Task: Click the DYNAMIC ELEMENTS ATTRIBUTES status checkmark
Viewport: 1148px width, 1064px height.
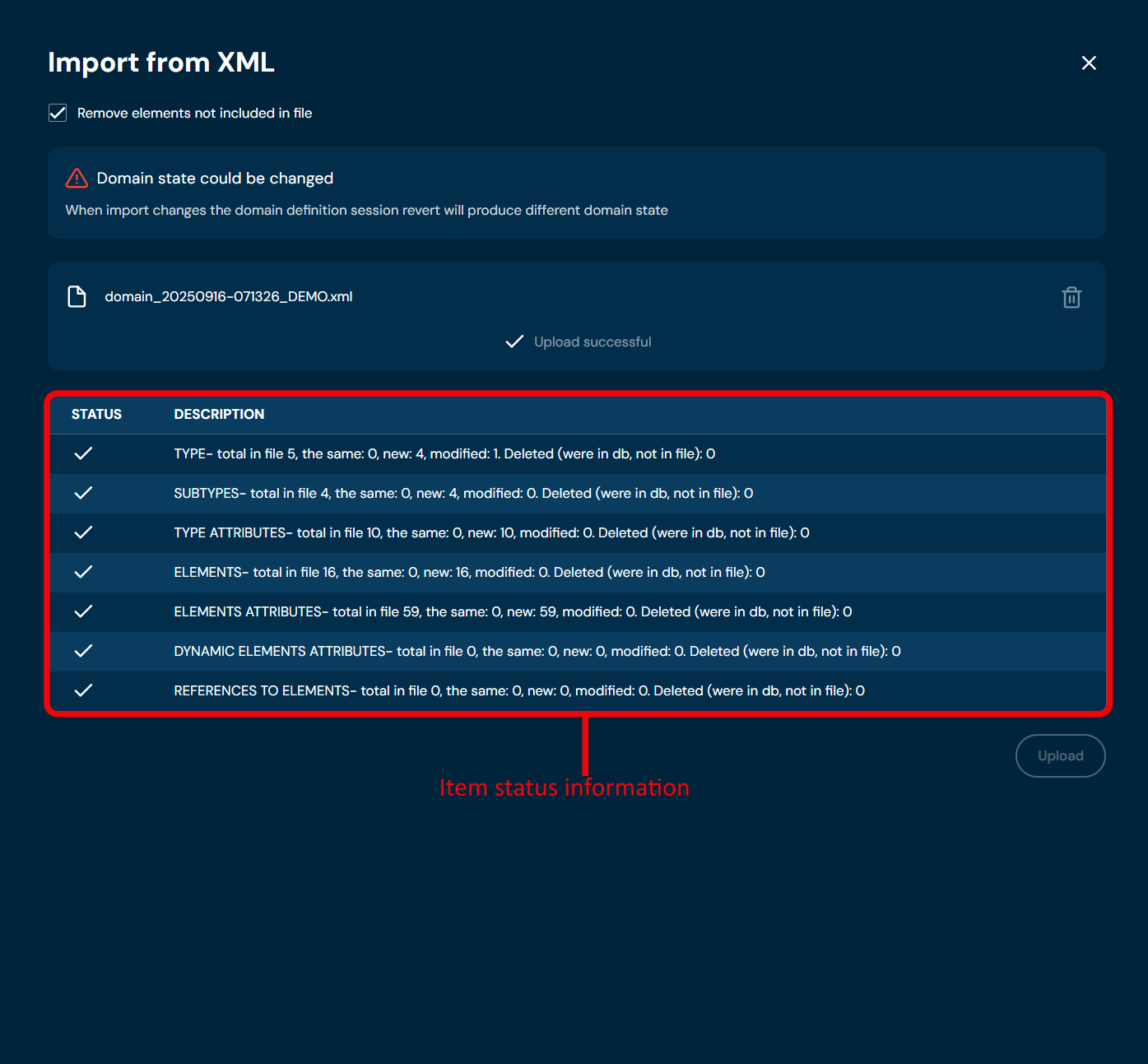Action: [83, 651]
